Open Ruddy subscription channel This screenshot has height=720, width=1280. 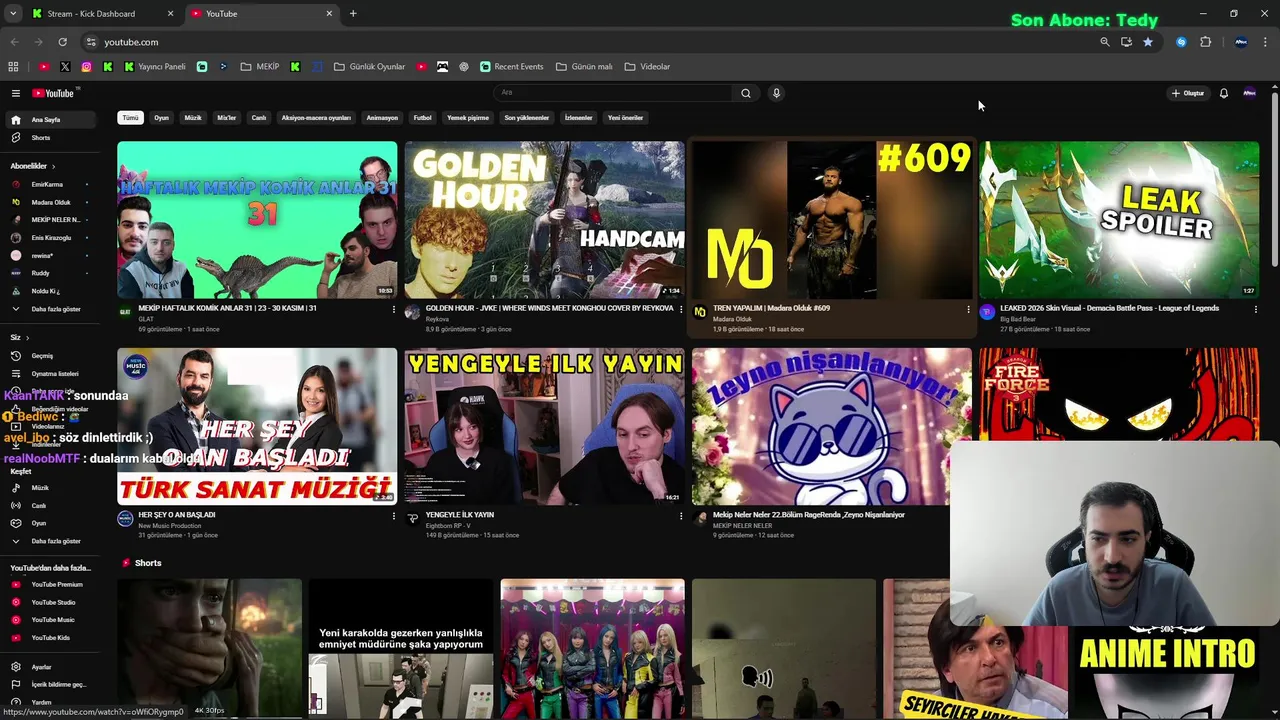50,273
